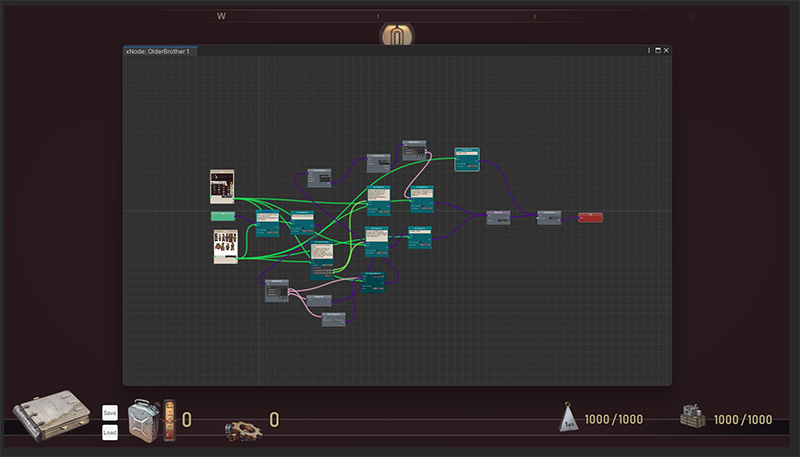Select the tall teal node with large textbox
800x457 pixels.
pos(322,260)
